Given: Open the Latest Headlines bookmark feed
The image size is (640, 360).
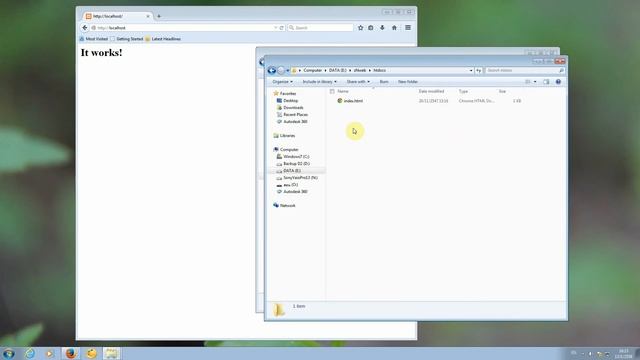Looking at the screenshot, I should click(163, 39).
